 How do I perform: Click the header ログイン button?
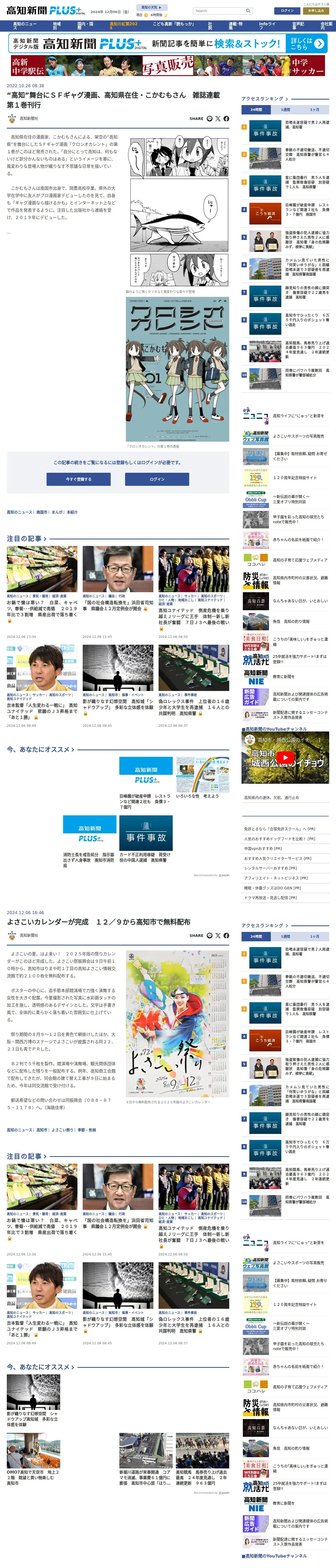click(x=287, y=10)
